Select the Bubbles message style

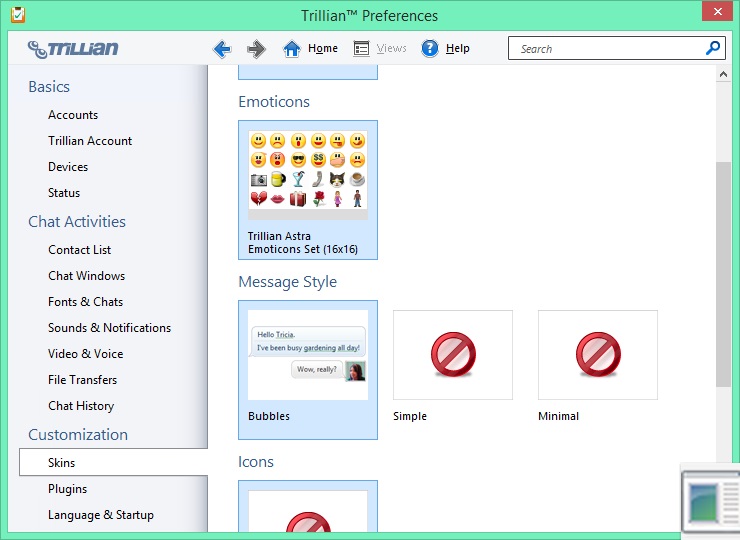[x=308, y=370]
